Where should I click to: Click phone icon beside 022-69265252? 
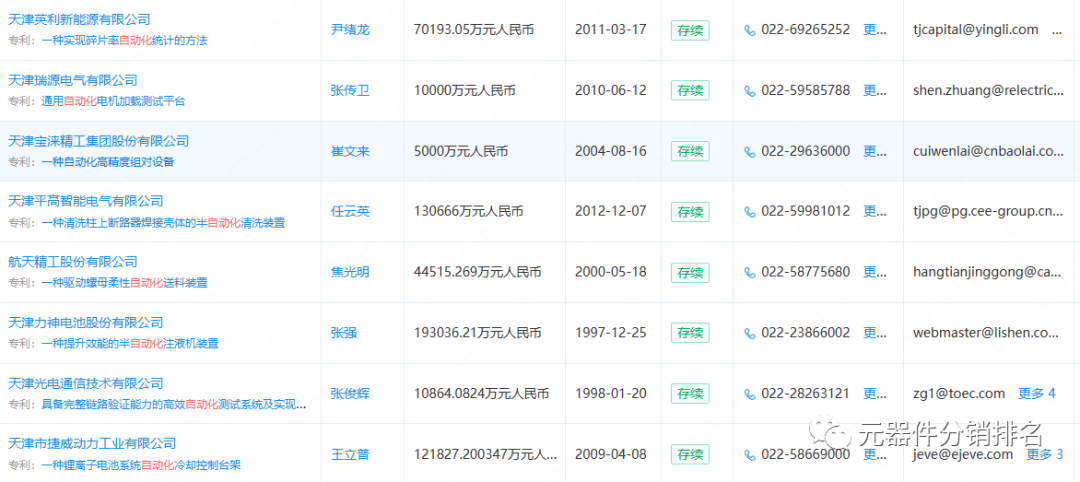(x=750, y=30)
